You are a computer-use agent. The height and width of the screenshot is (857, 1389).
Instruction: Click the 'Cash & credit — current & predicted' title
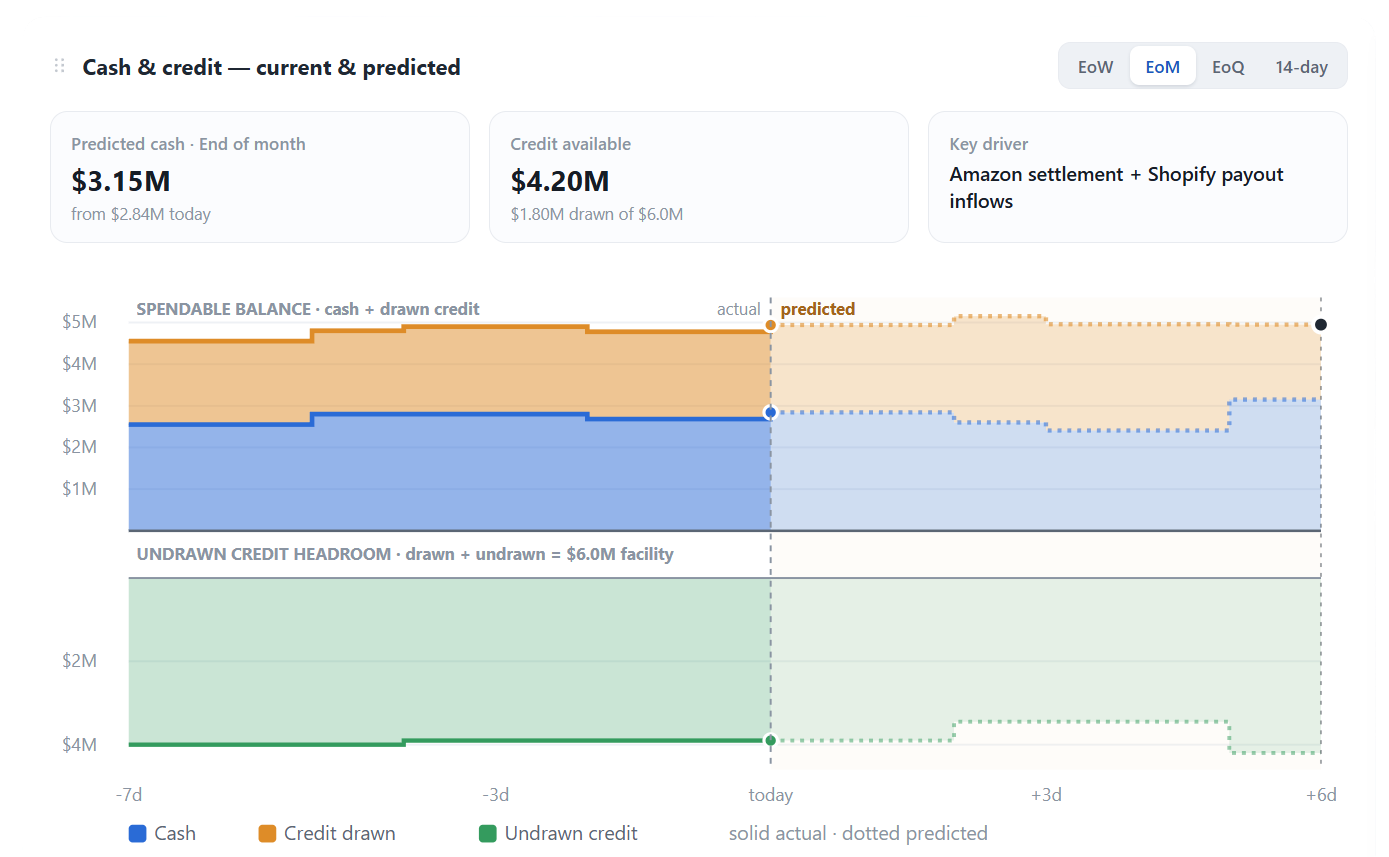click(271, 67)
